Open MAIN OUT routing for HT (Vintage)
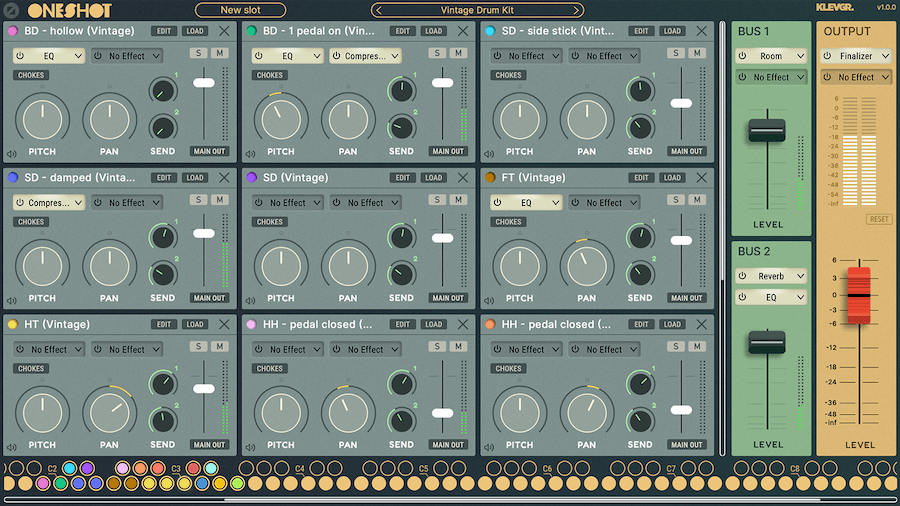 (210, 445)
